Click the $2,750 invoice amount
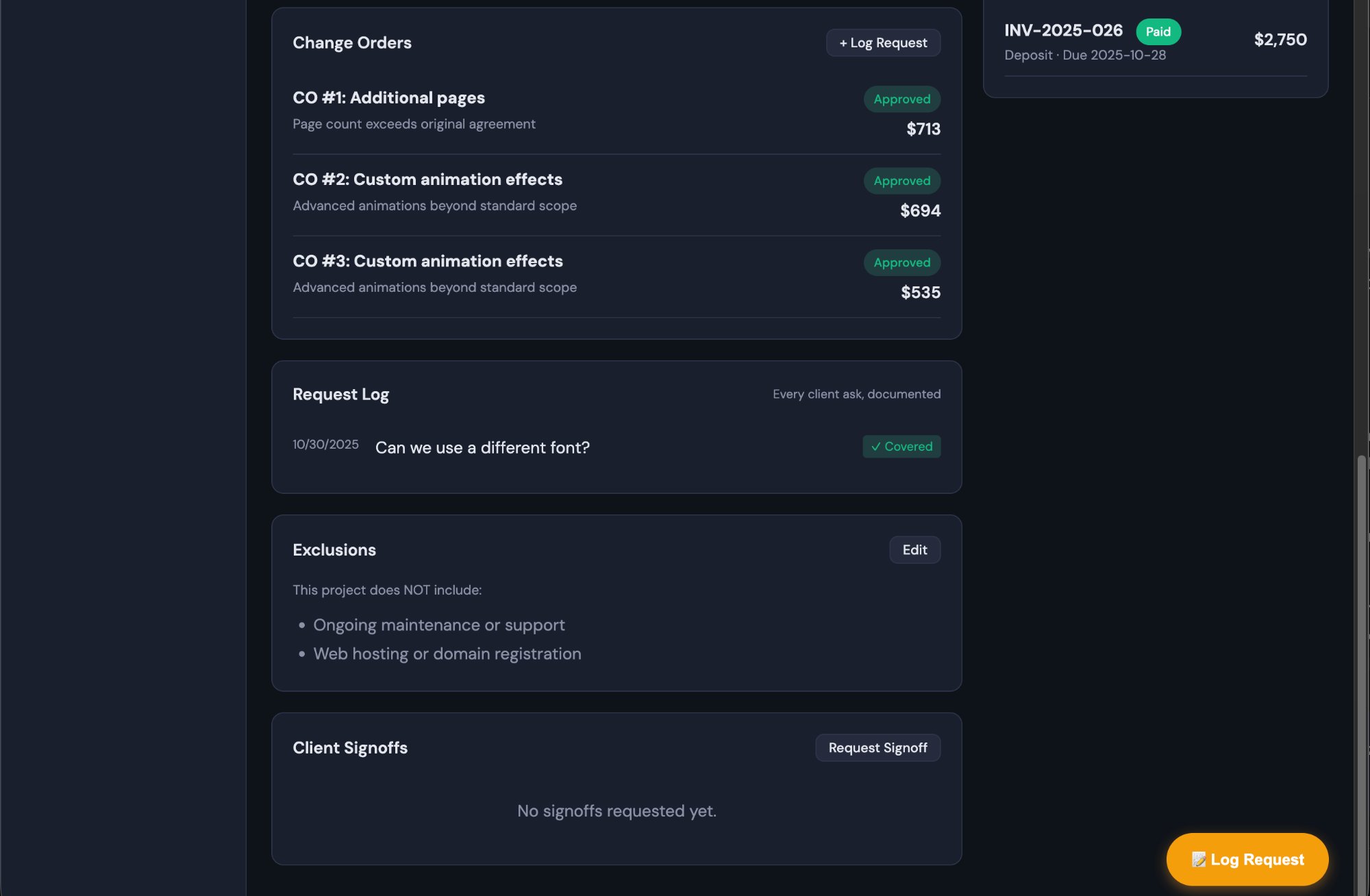This screenshot has width=1370, height=896. pyautogui.click(x=1280, y=39)
